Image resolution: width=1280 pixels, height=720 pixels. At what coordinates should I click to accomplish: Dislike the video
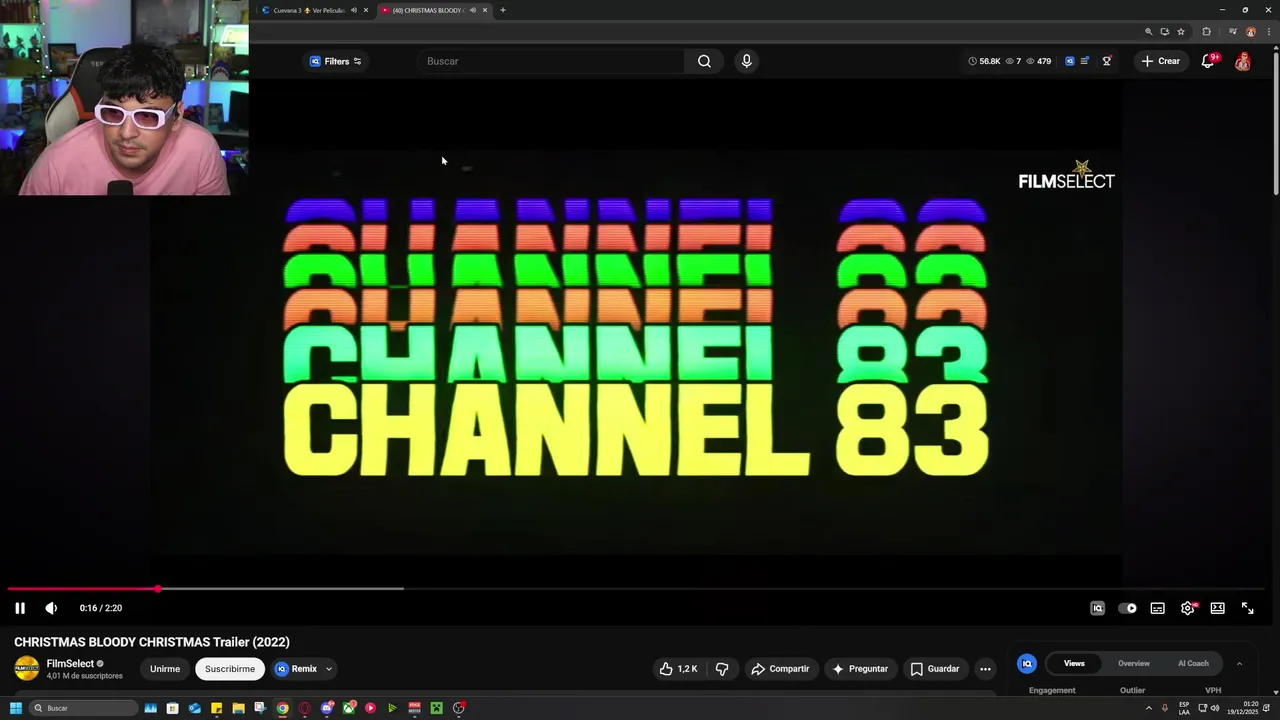click(x=722, y=669)
